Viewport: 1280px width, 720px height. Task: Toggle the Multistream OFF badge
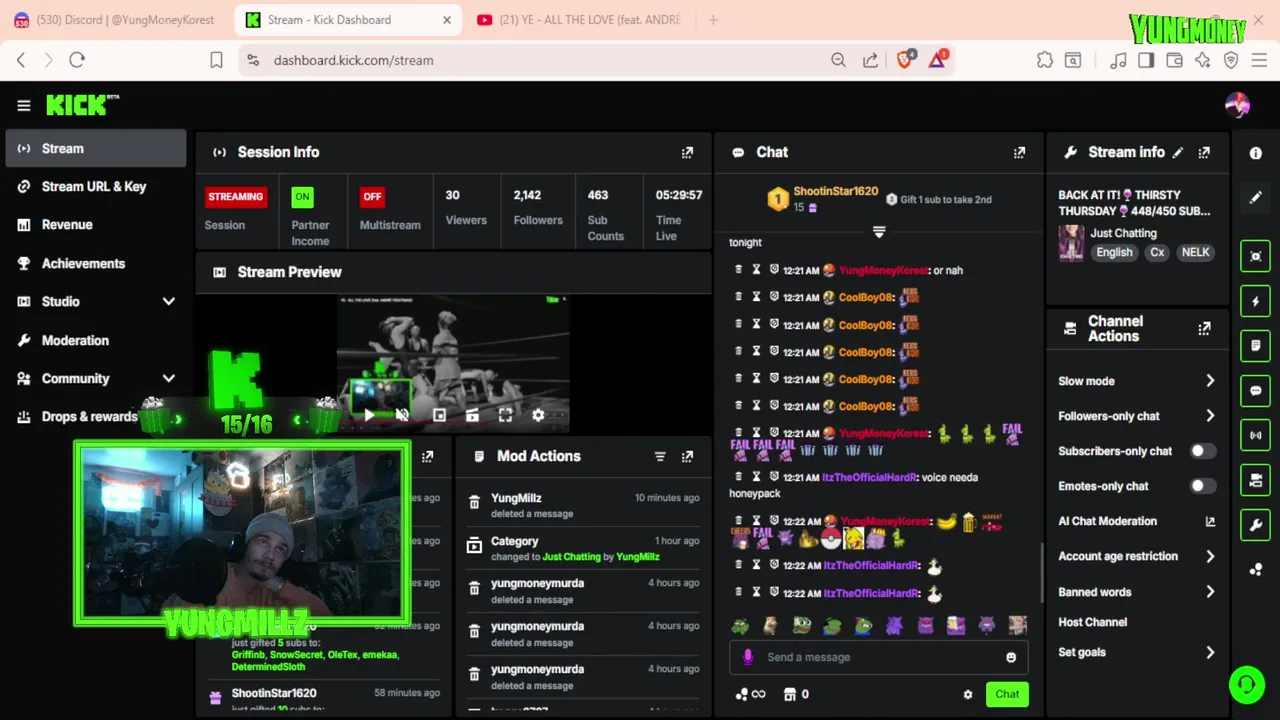[x=372, y=197]
